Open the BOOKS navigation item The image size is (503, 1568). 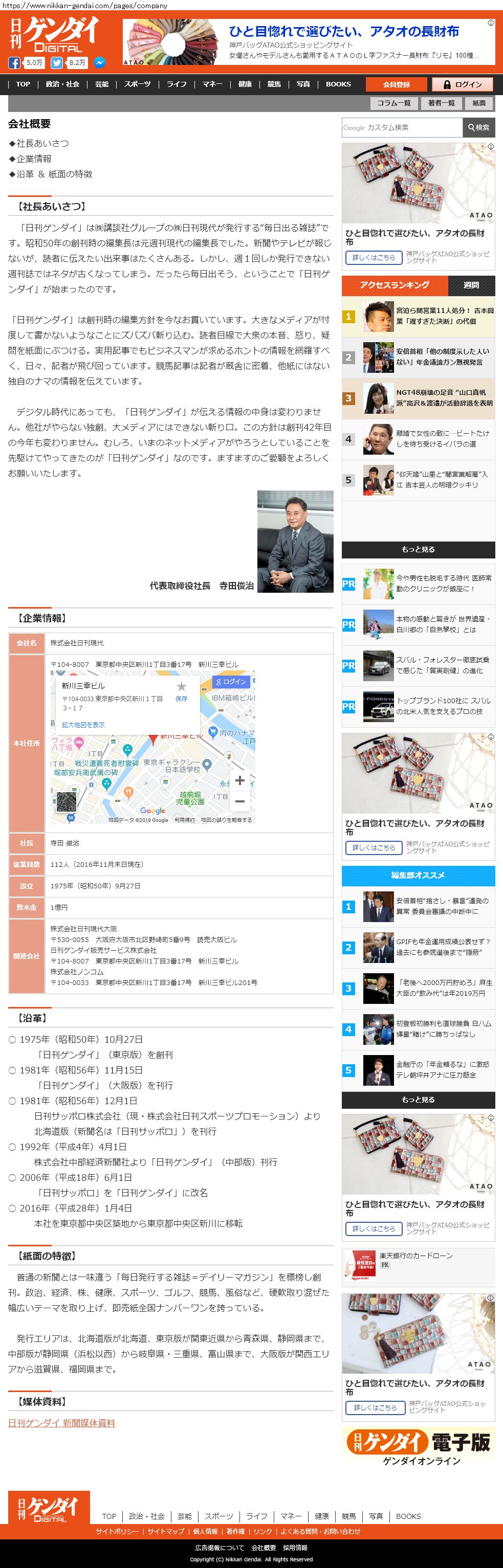pyautogui.click(x=338, y=84)
